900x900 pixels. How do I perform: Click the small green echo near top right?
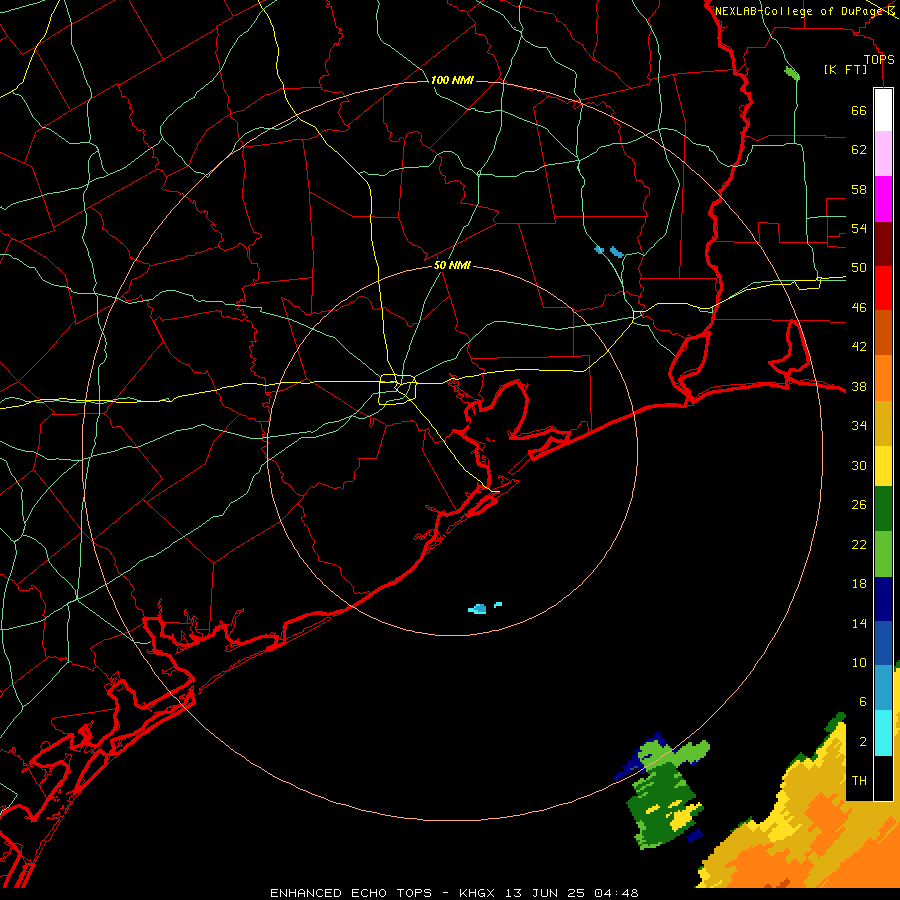[792, 73]
